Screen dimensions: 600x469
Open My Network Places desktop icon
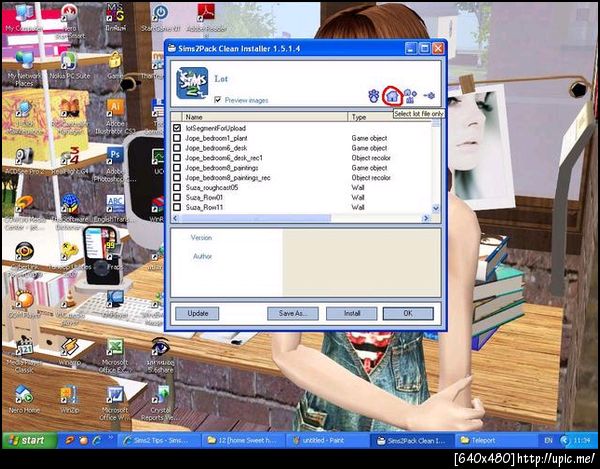click(24, 68)
